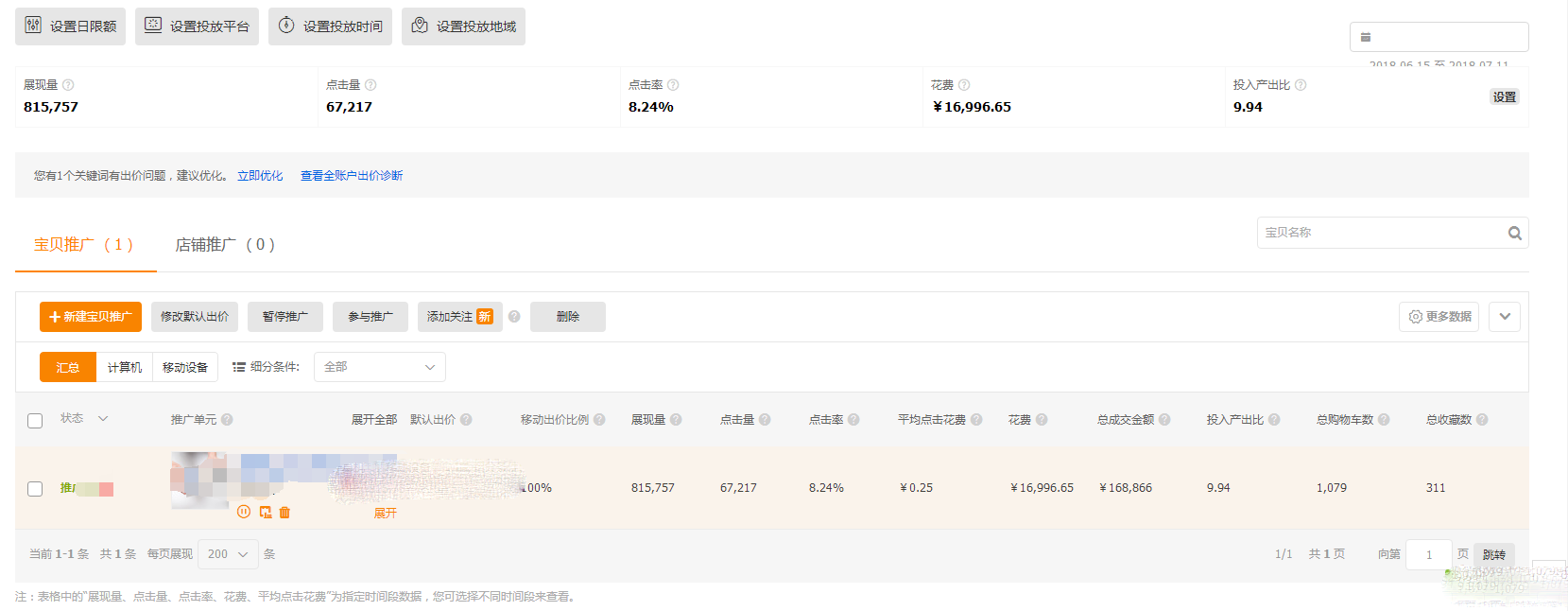The width and height of the screenshot is (1568, 611).
Task: Toggle the select-all checkbox in table header
Action: pyautogui.click(x=35, y=421)
